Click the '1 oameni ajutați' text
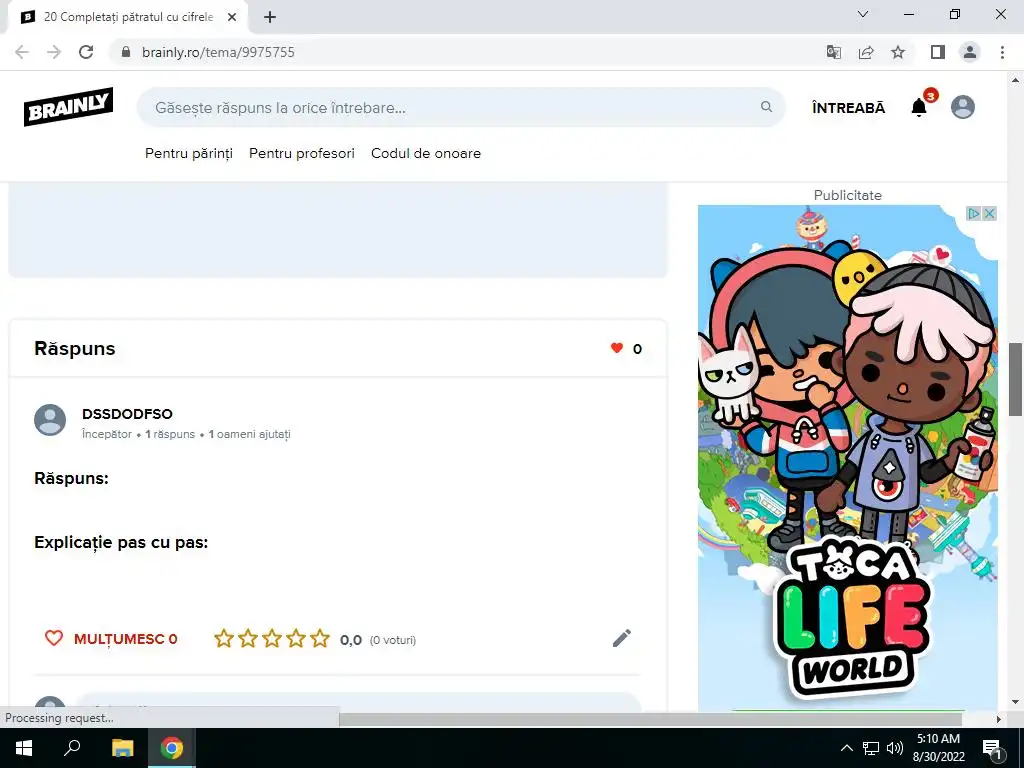This screenshot has height=768, width=1024. (x=249, y=434)
